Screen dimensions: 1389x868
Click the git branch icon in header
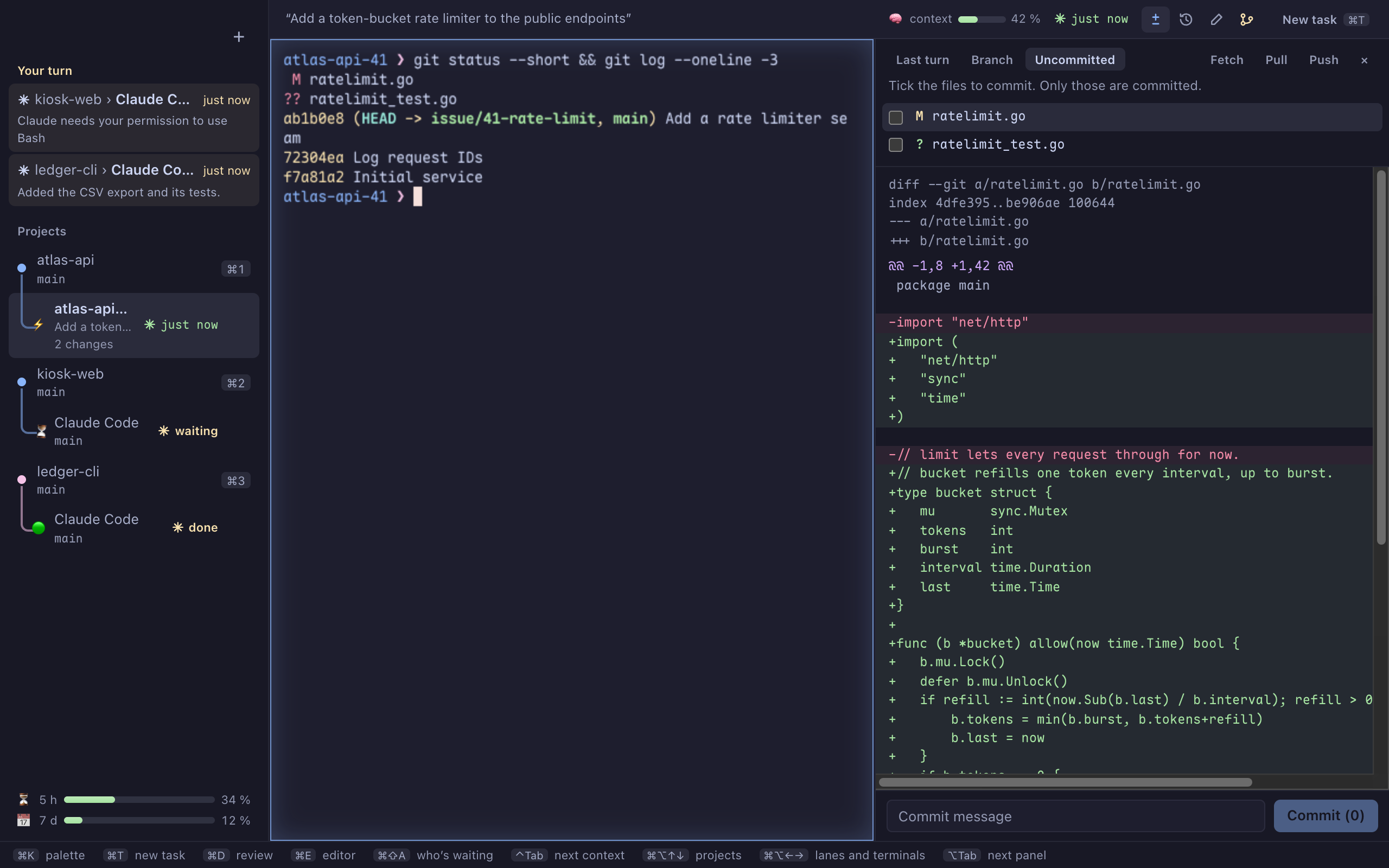pos(1246,20)
